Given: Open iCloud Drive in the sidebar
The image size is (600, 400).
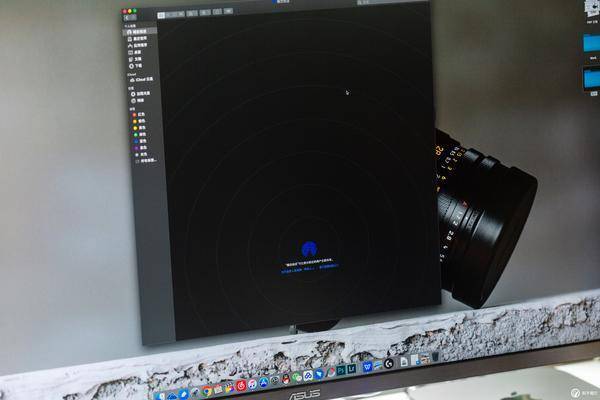Looking at the screenshot, I should point(142,79).
